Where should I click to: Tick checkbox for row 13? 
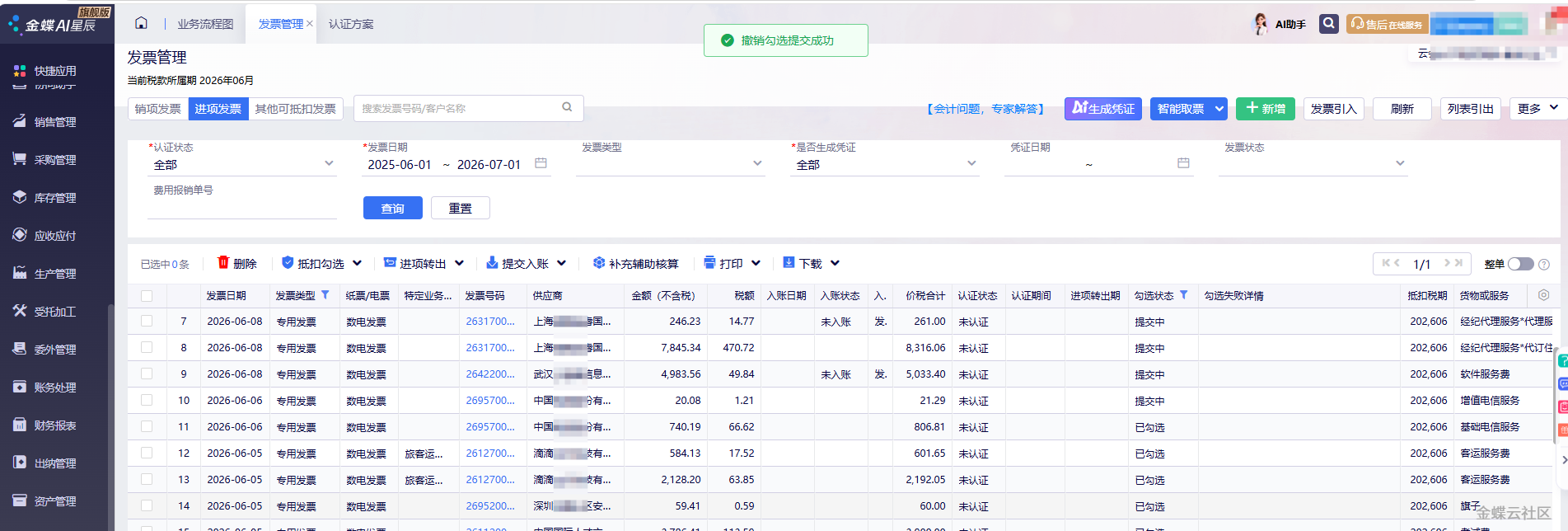pos(147,480)
